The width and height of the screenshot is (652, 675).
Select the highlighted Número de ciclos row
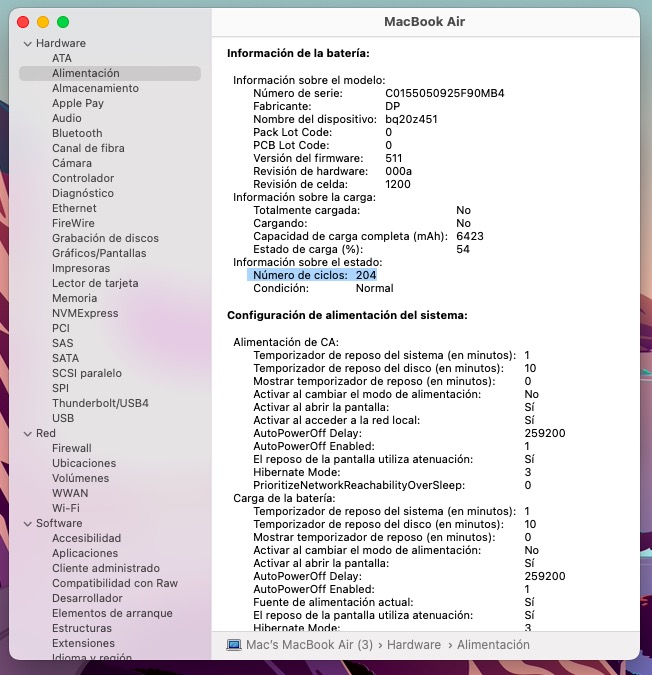click(x=312, y=275)
